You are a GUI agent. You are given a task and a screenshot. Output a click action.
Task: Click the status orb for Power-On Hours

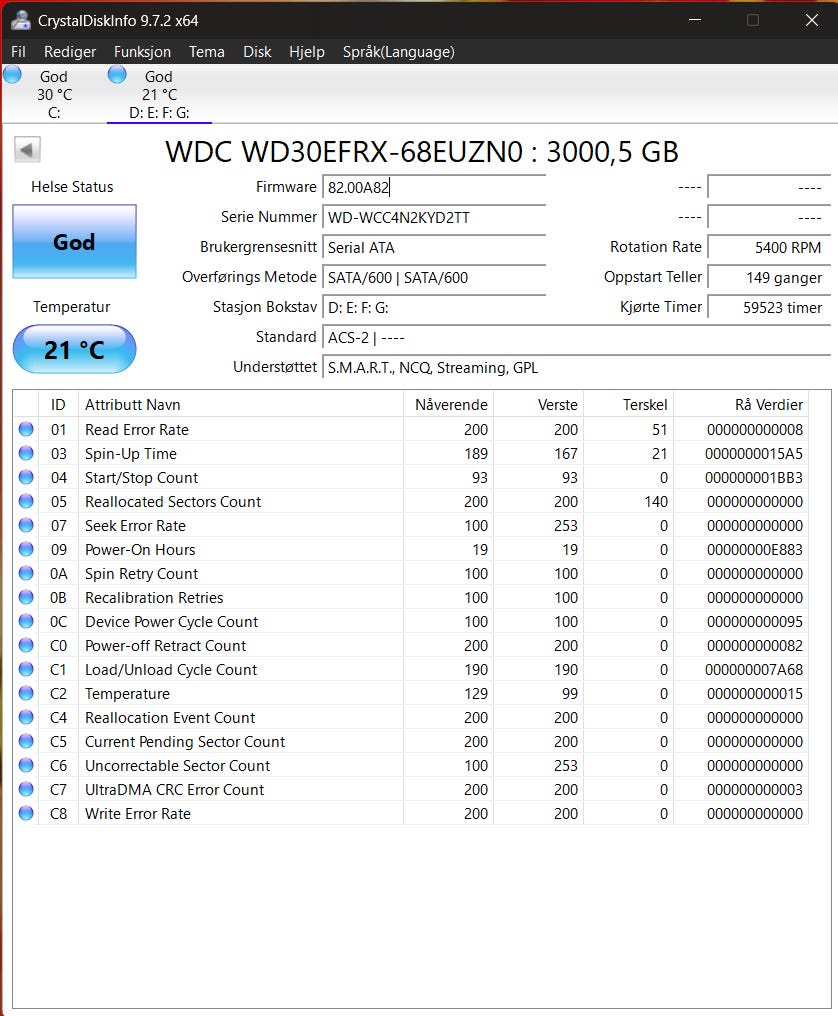(x=26, y=549)
